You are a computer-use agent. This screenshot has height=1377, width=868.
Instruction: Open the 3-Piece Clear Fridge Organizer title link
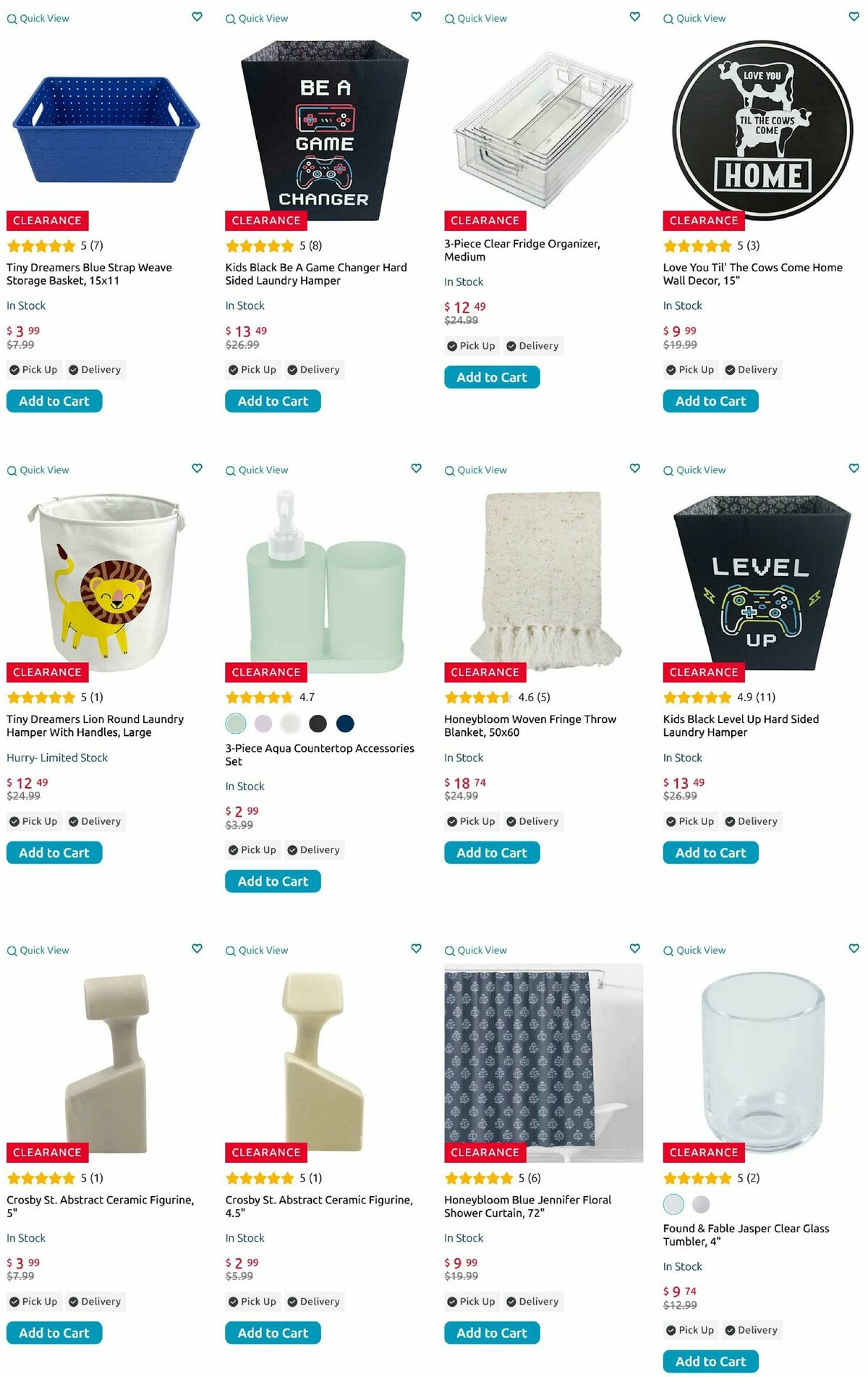pos(522,250)
